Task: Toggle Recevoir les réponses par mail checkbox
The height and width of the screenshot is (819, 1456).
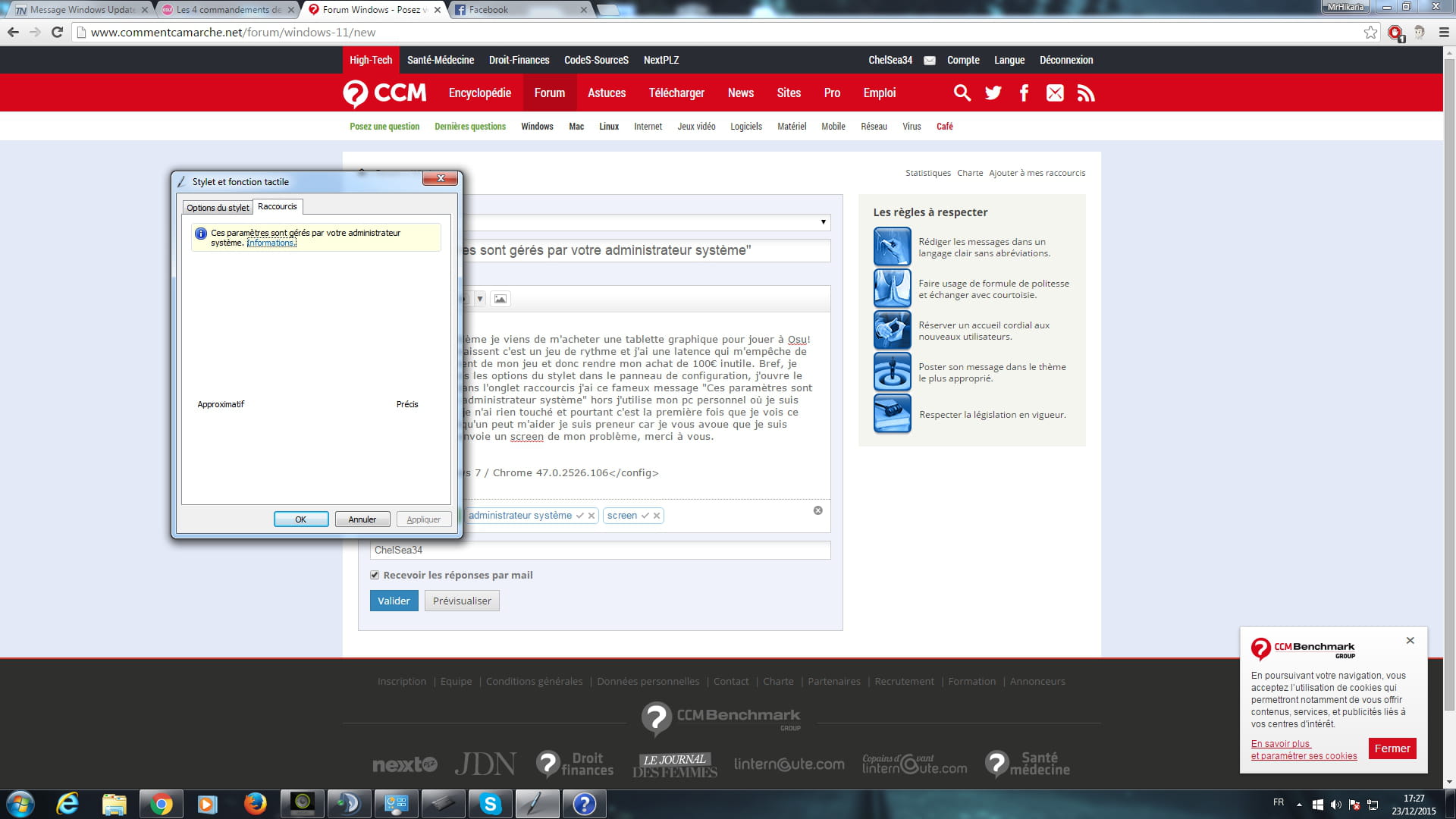Action: (x=375, y=575)
